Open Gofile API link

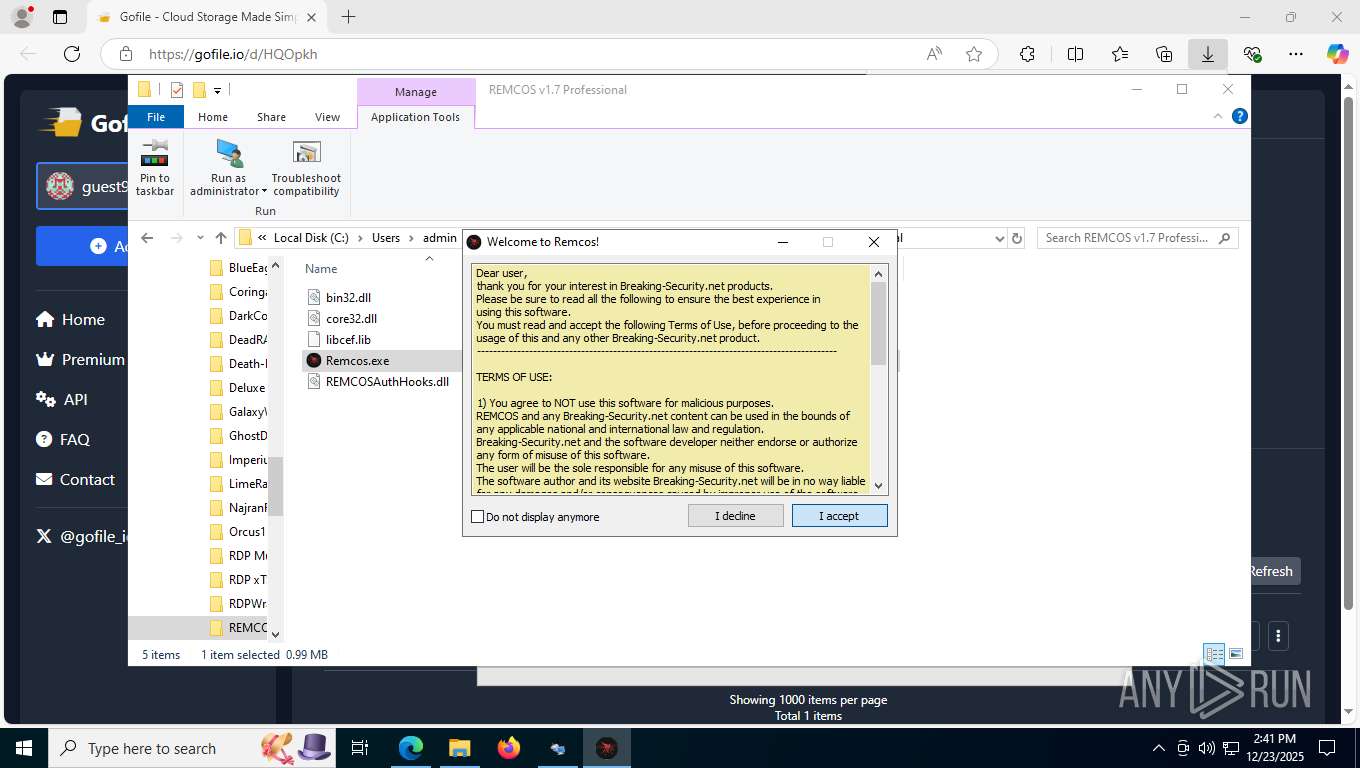(x=62, y=399)
